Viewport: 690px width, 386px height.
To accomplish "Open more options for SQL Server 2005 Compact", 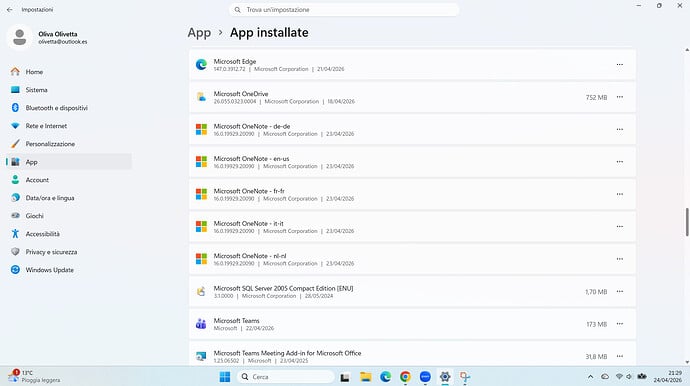I will 620,291.
